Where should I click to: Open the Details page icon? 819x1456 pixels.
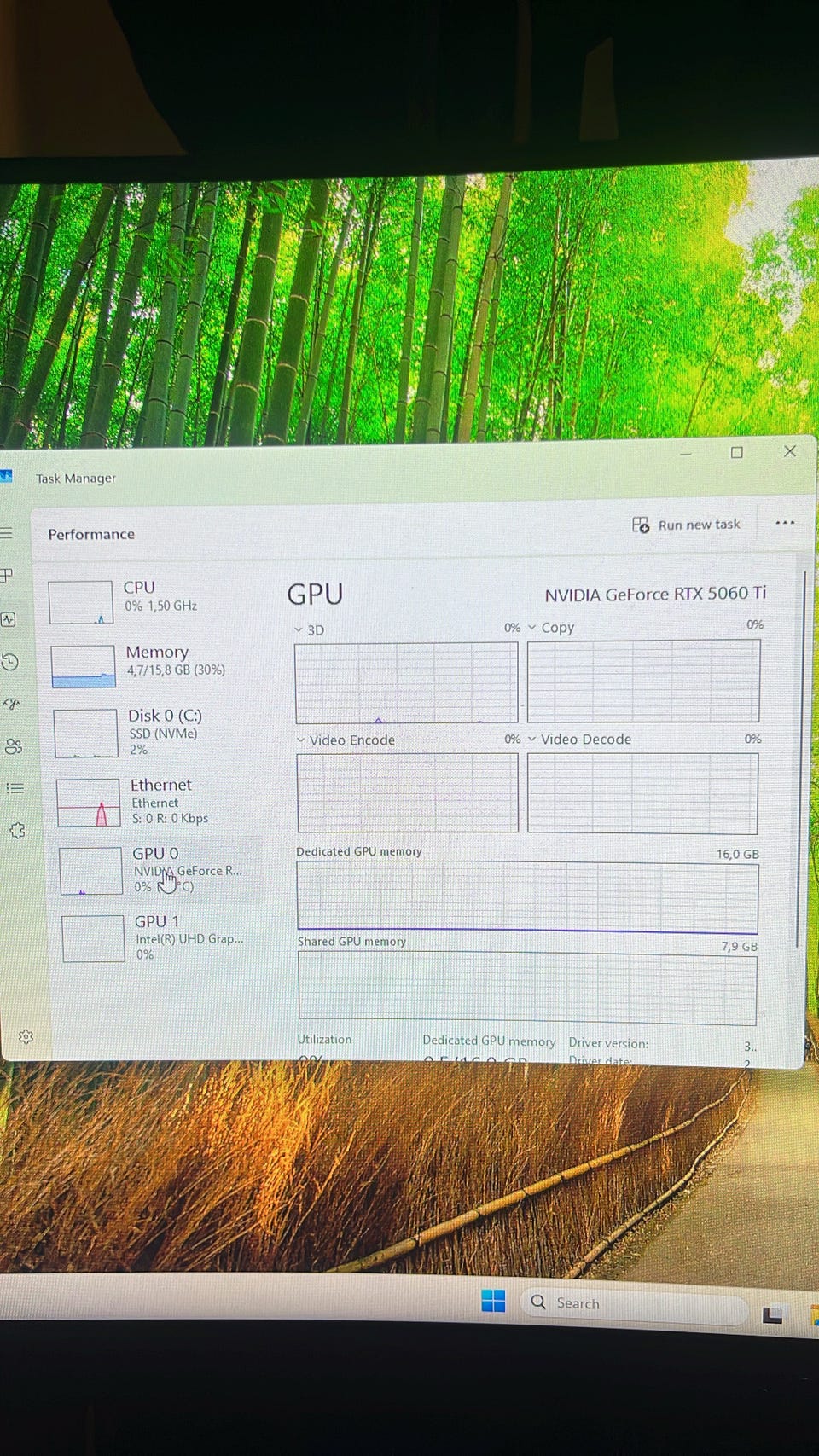pyautogui.click(x=15, y=788)
